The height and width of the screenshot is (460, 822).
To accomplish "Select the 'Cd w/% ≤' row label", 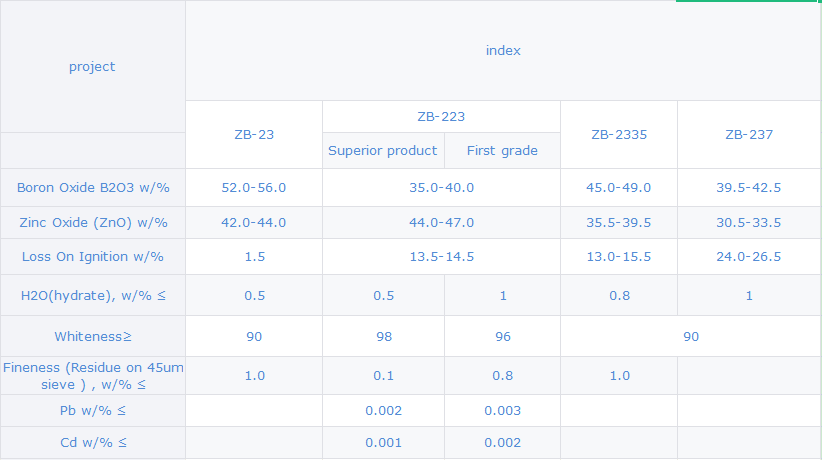I will point(92,443).
